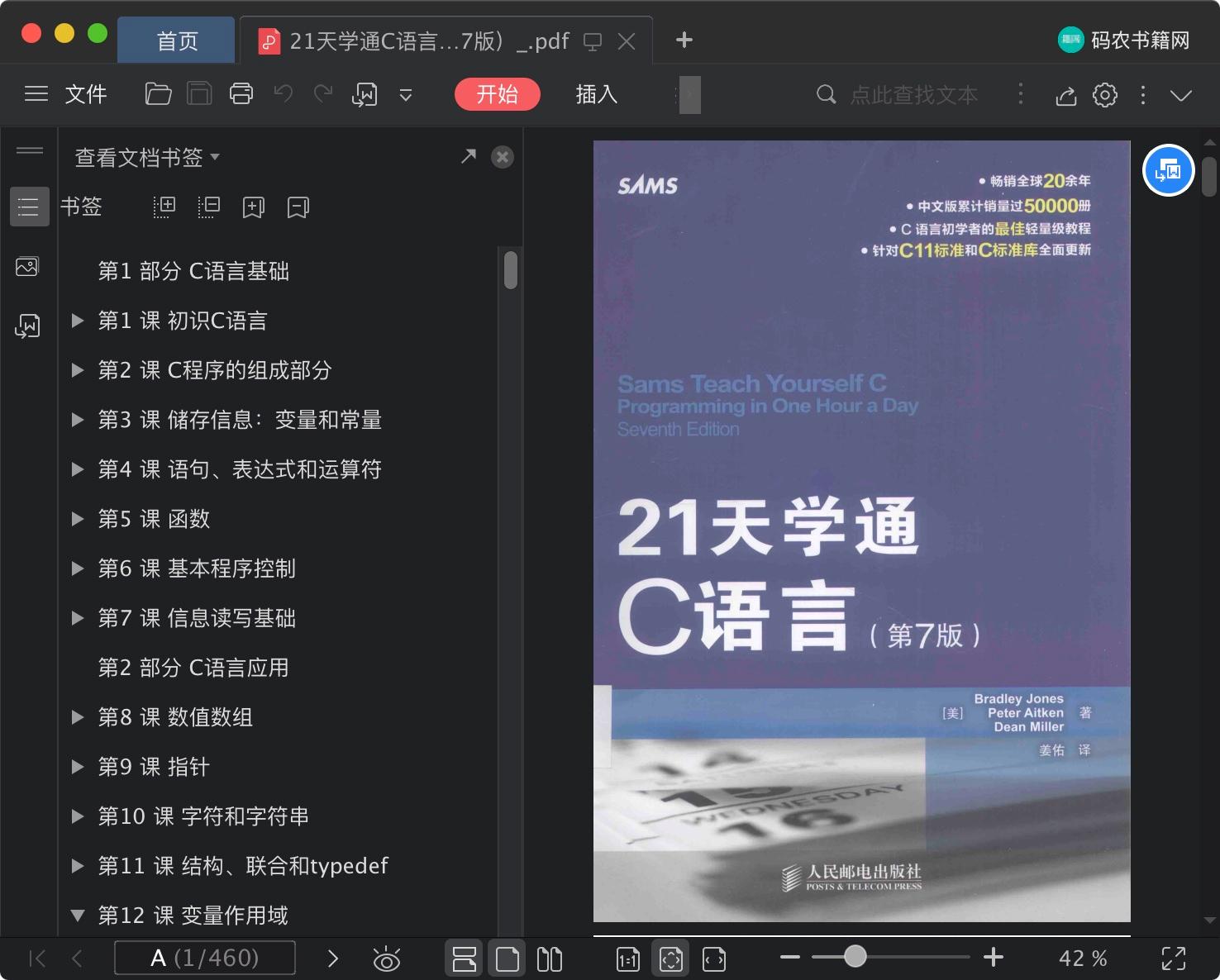Screen dimensions: 1220x980
Task: Enable continuous scroll view
Action: (465, 959)
